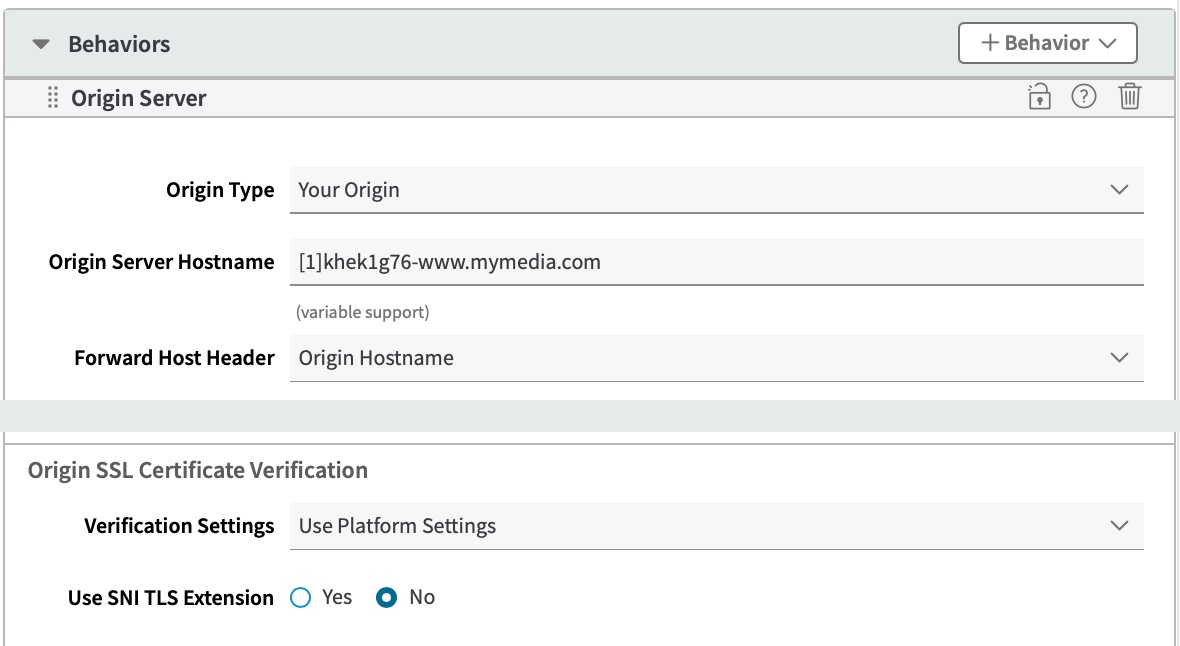
Task: Select No for Use SNI TLS Extension
Action: pyautogui.click(x=386, y=598)
